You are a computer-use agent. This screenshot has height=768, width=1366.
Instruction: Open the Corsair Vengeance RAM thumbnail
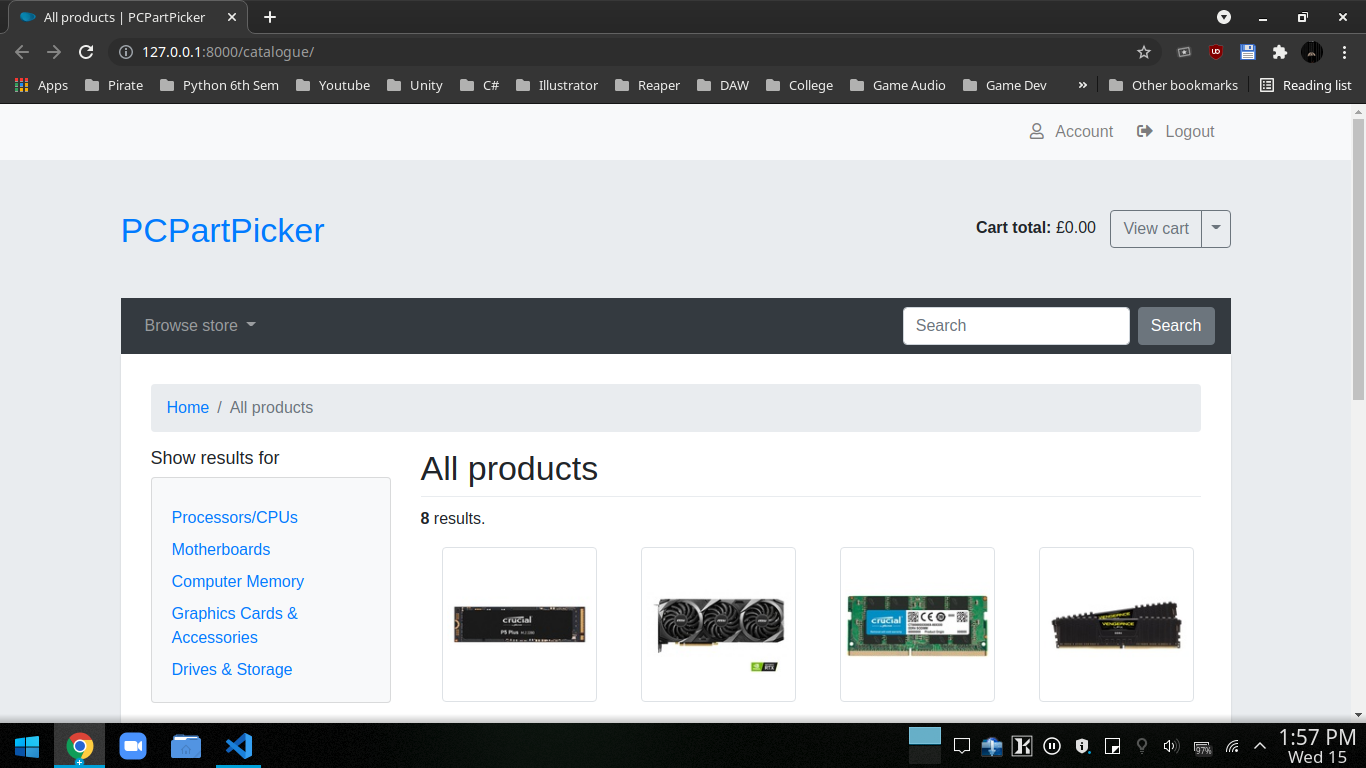point(1116,624)
